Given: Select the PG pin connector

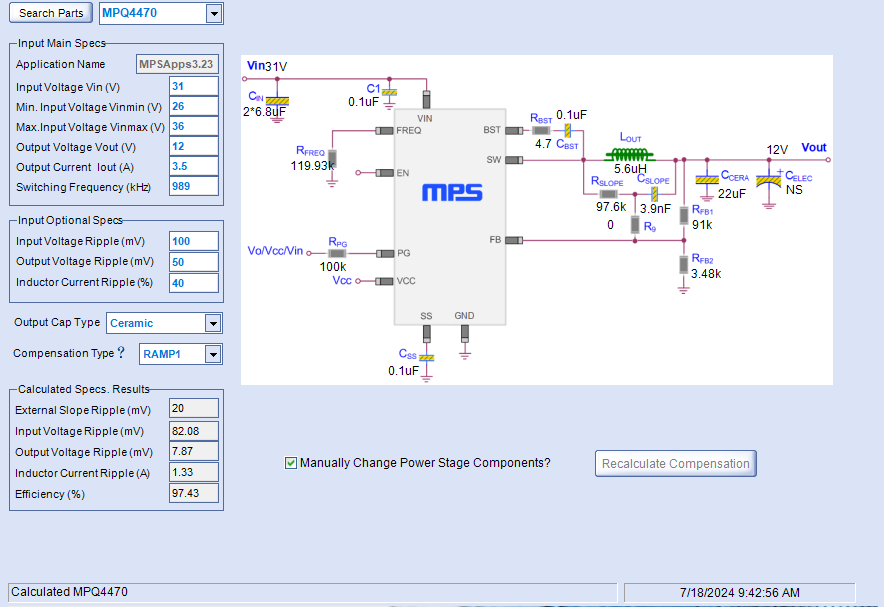Looking at the screenshot, I should coord(385,254).
